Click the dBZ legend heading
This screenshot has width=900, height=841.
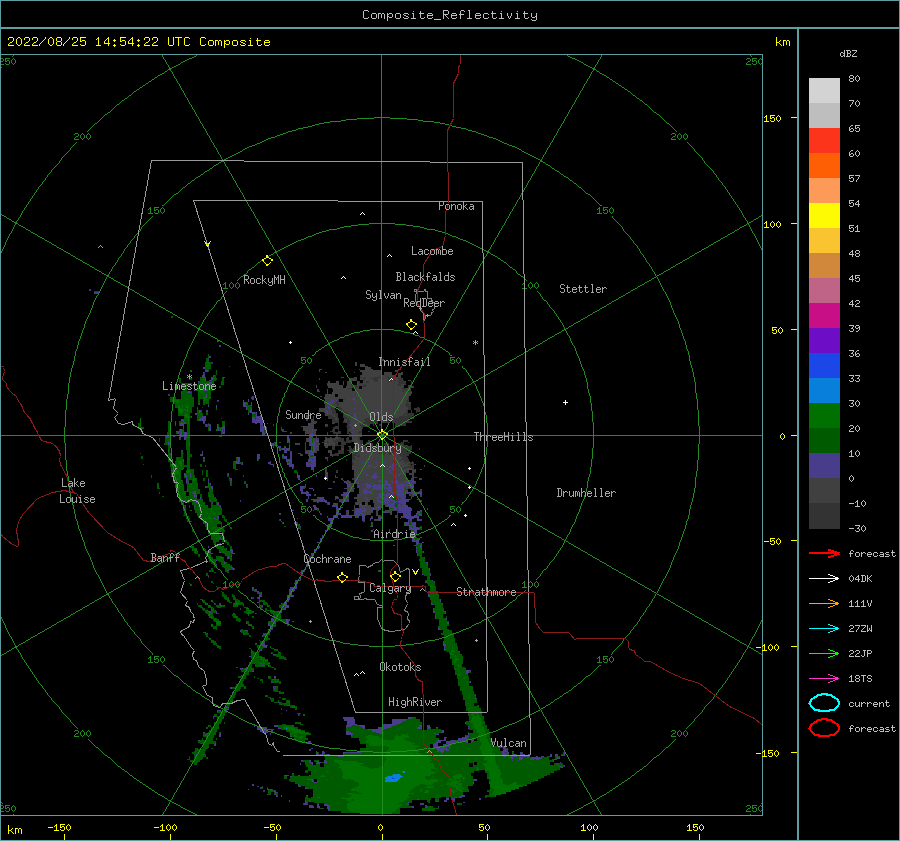pyautogui.click(x=848, y=53)
